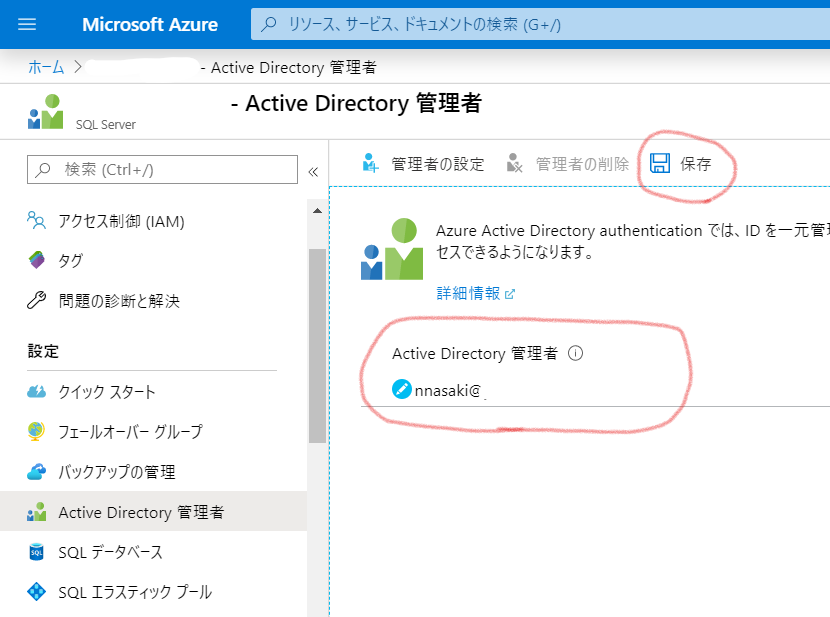
Task: Click the pencil edit icon next to nnasaki@
Action: point(402,389)
